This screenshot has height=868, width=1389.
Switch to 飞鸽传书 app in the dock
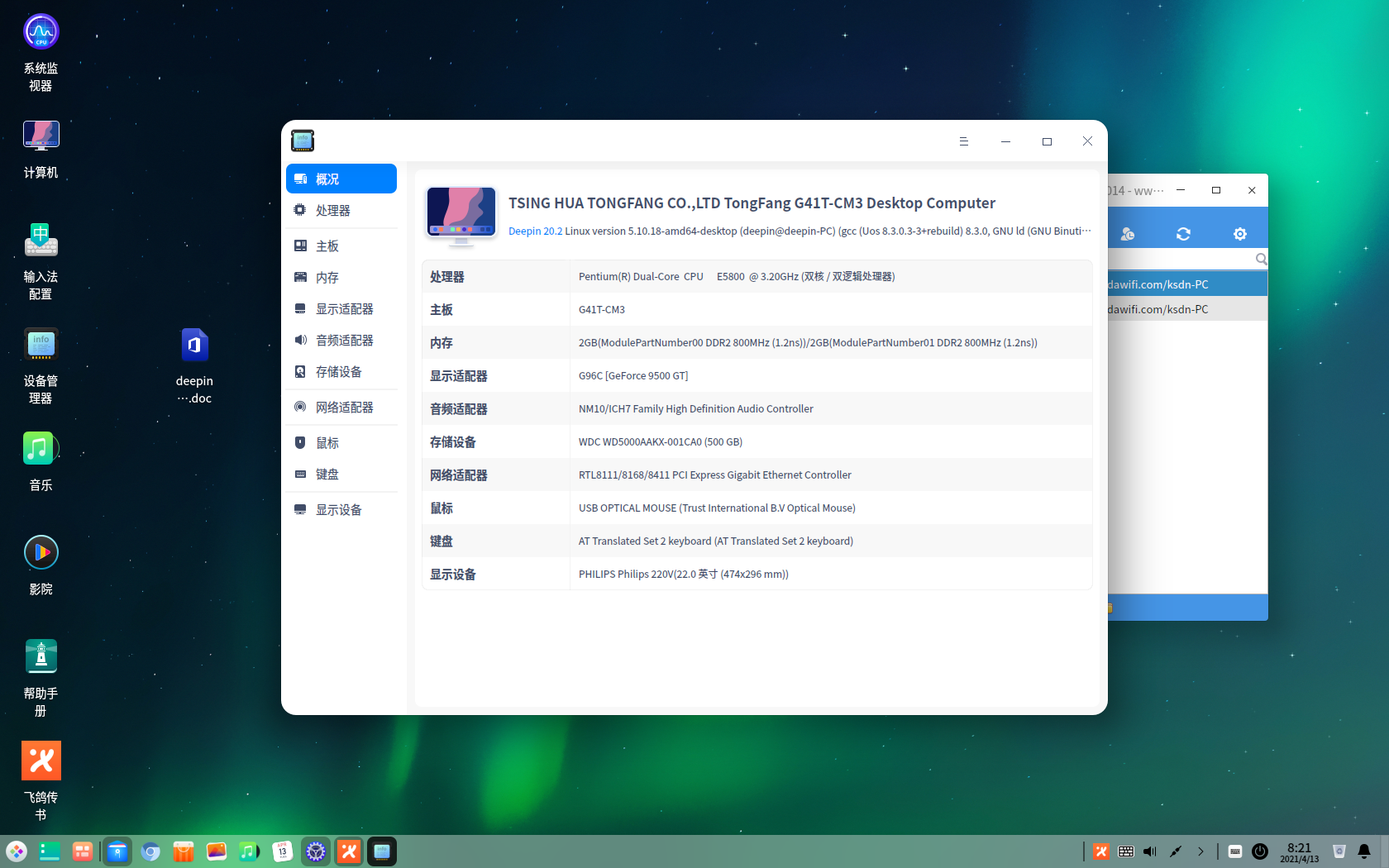349,851
